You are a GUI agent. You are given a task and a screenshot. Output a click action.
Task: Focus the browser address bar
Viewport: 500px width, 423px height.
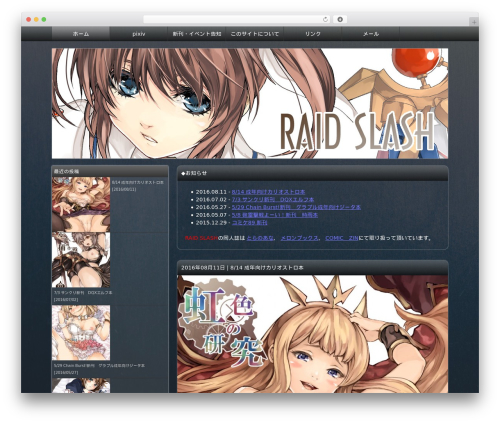pos(237,19)
